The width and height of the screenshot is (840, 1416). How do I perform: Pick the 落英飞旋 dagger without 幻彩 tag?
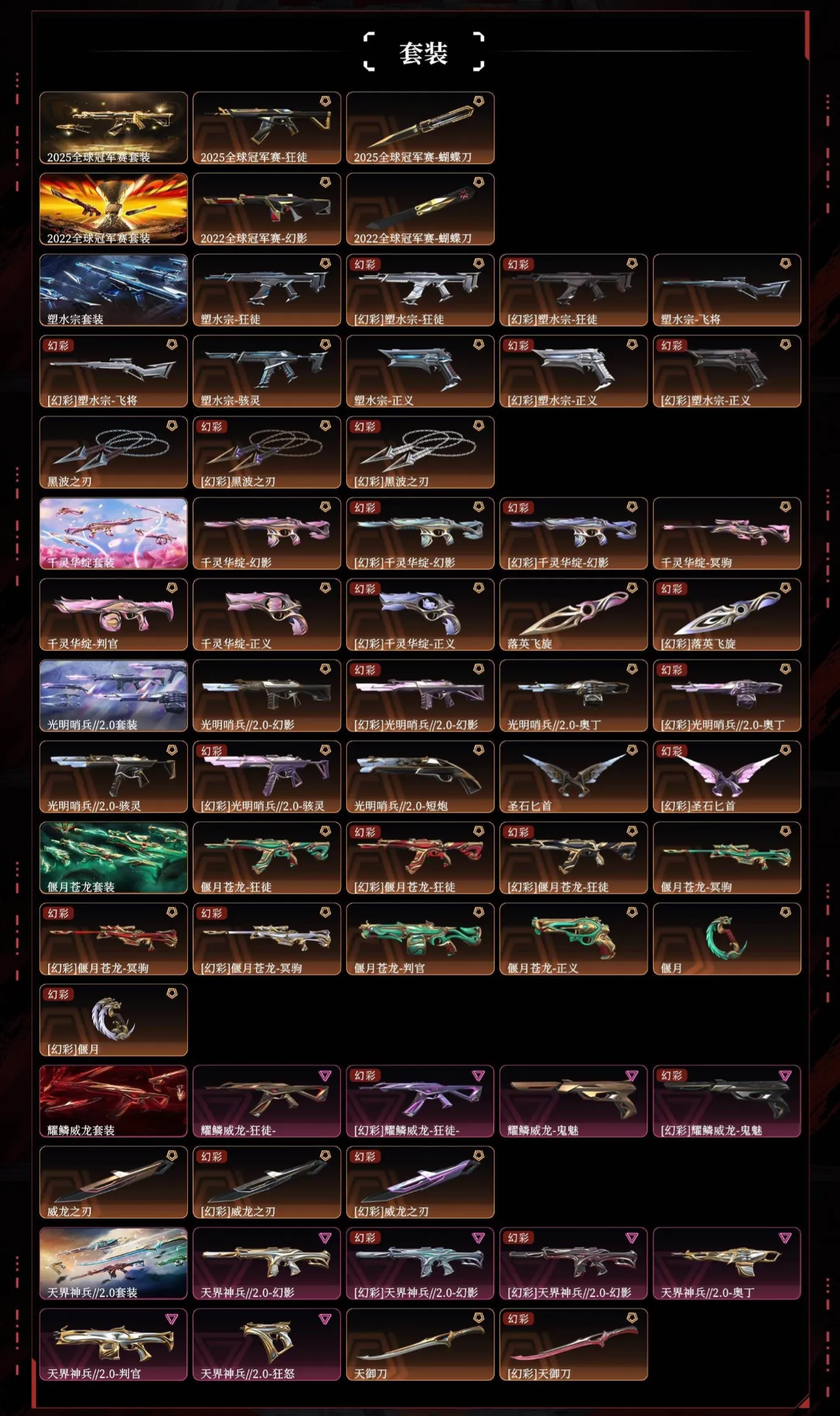pos(574,614)
